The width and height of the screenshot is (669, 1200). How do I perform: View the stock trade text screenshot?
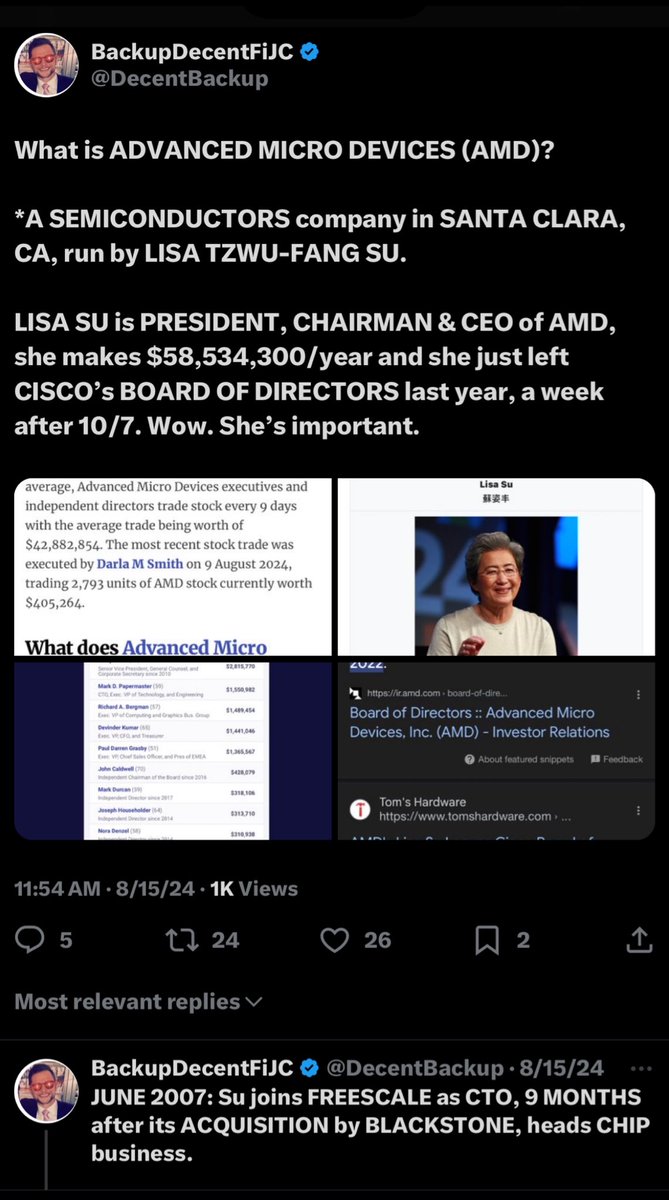172,567
